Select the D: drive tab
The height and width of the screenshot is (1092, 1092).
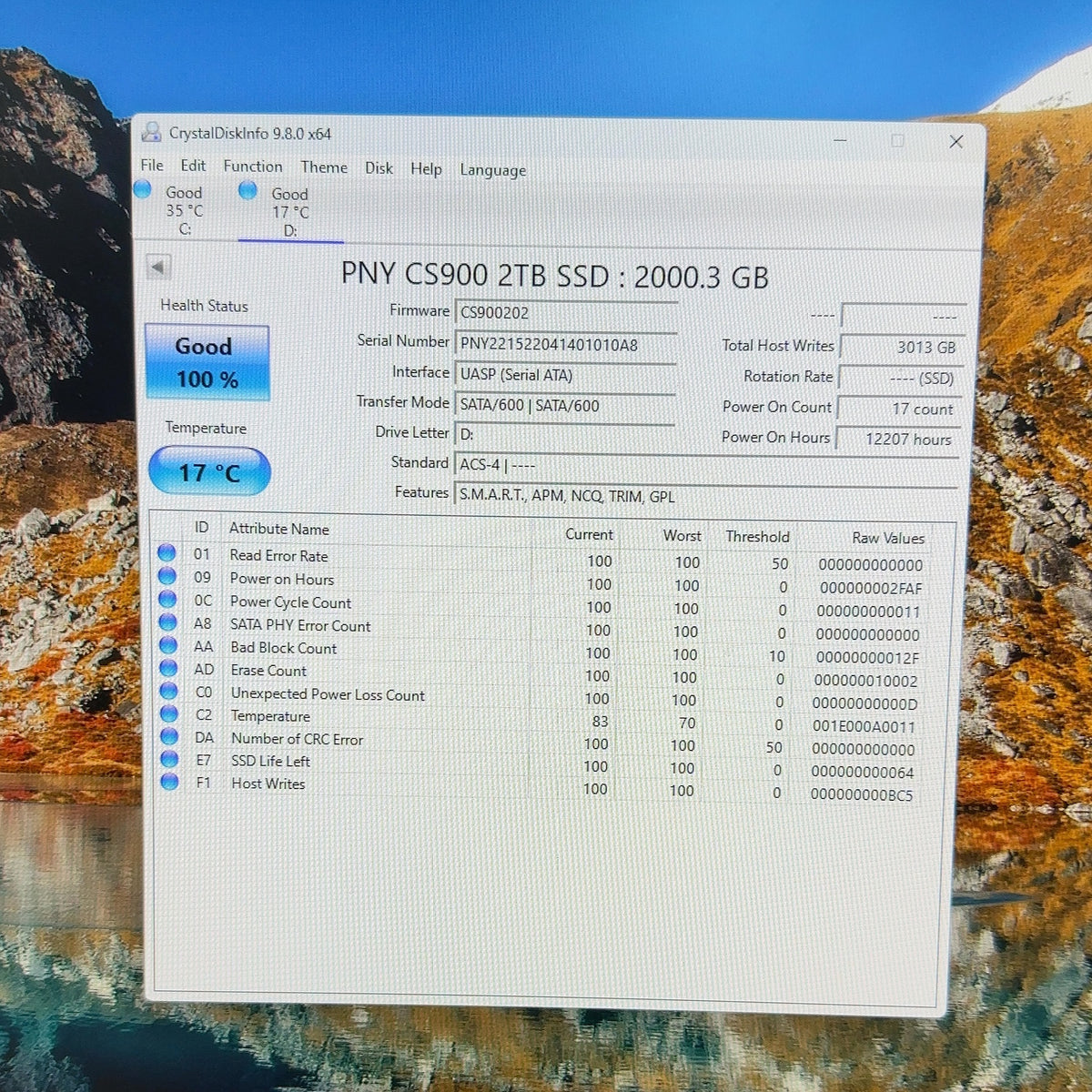[289, 211]
